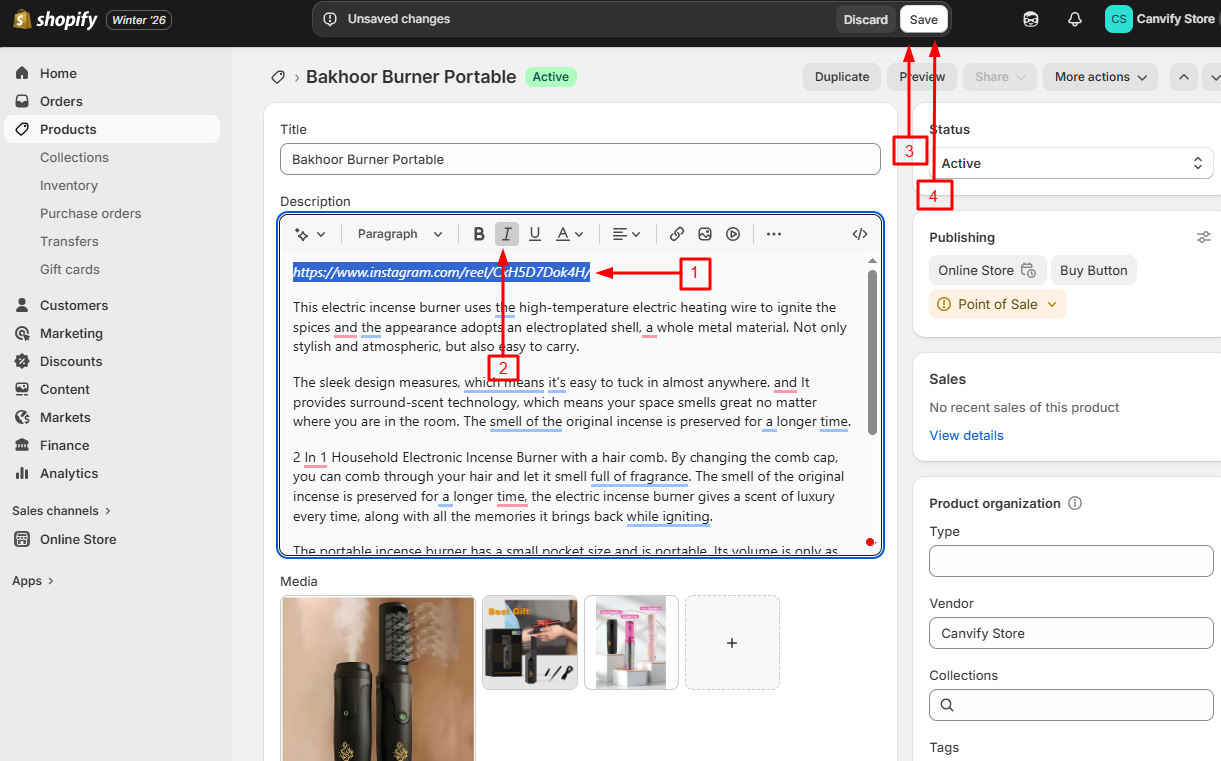The width and height of the screenshot is (1221, 761).
Task: Open publishing channel settings icon
Action: [1204, 237]
